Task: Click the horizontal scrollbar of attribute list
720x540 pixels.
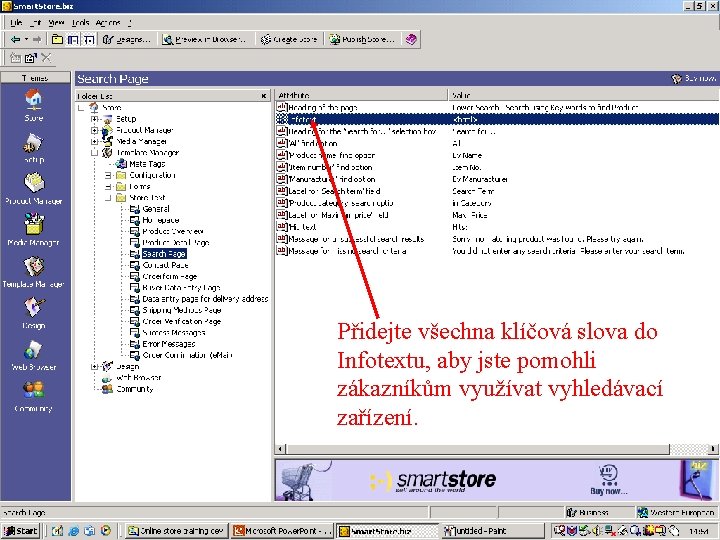Action: 497,449
